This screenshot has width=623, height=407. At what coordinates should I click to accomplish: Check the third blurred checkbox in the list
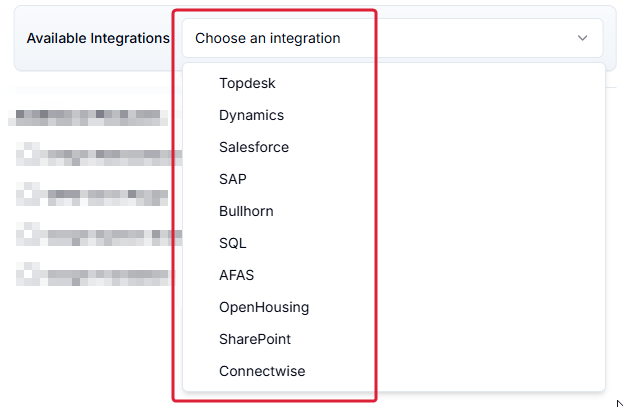28,234
